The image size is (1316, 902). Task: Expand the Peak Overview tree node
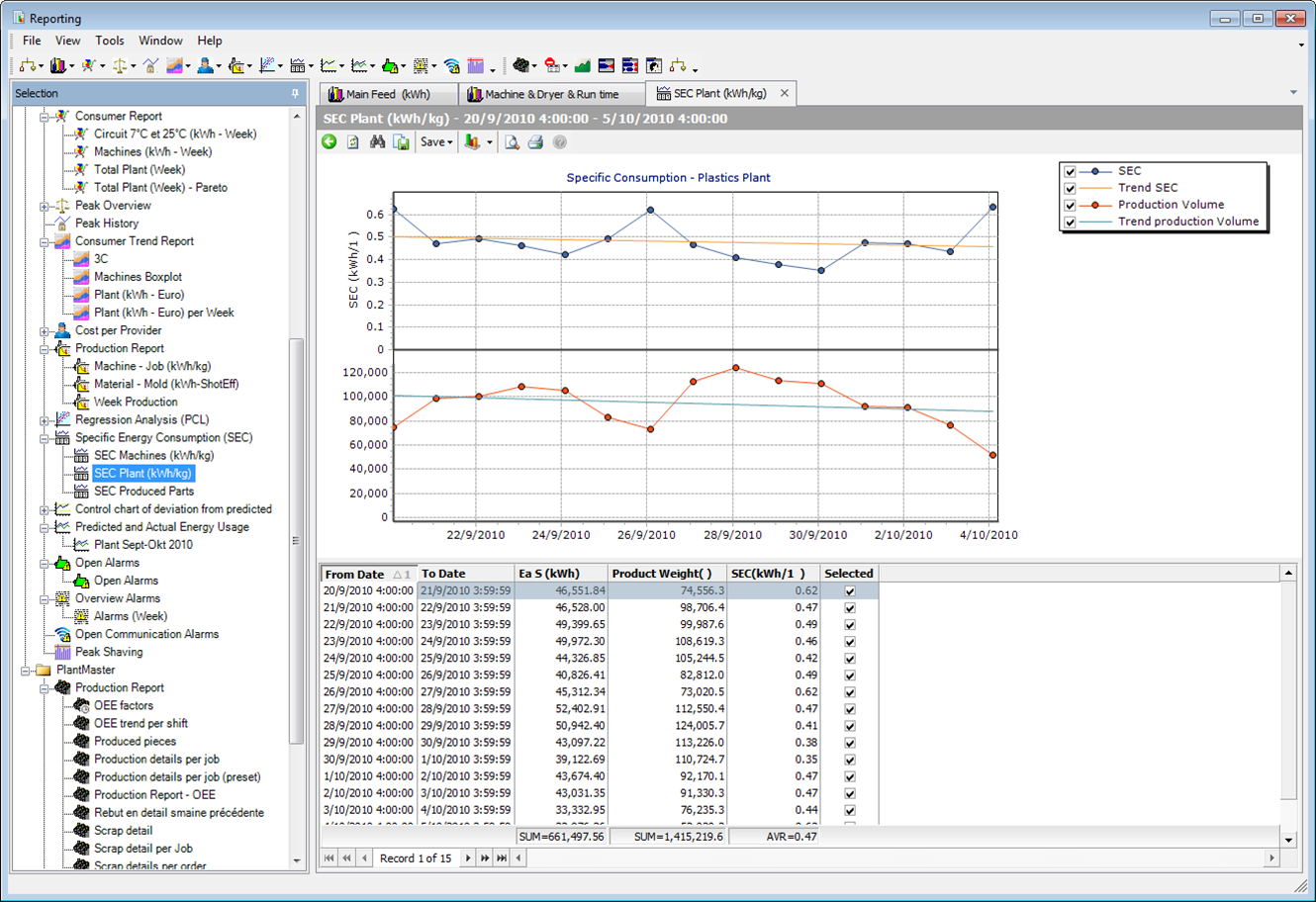tap(45, 206)
